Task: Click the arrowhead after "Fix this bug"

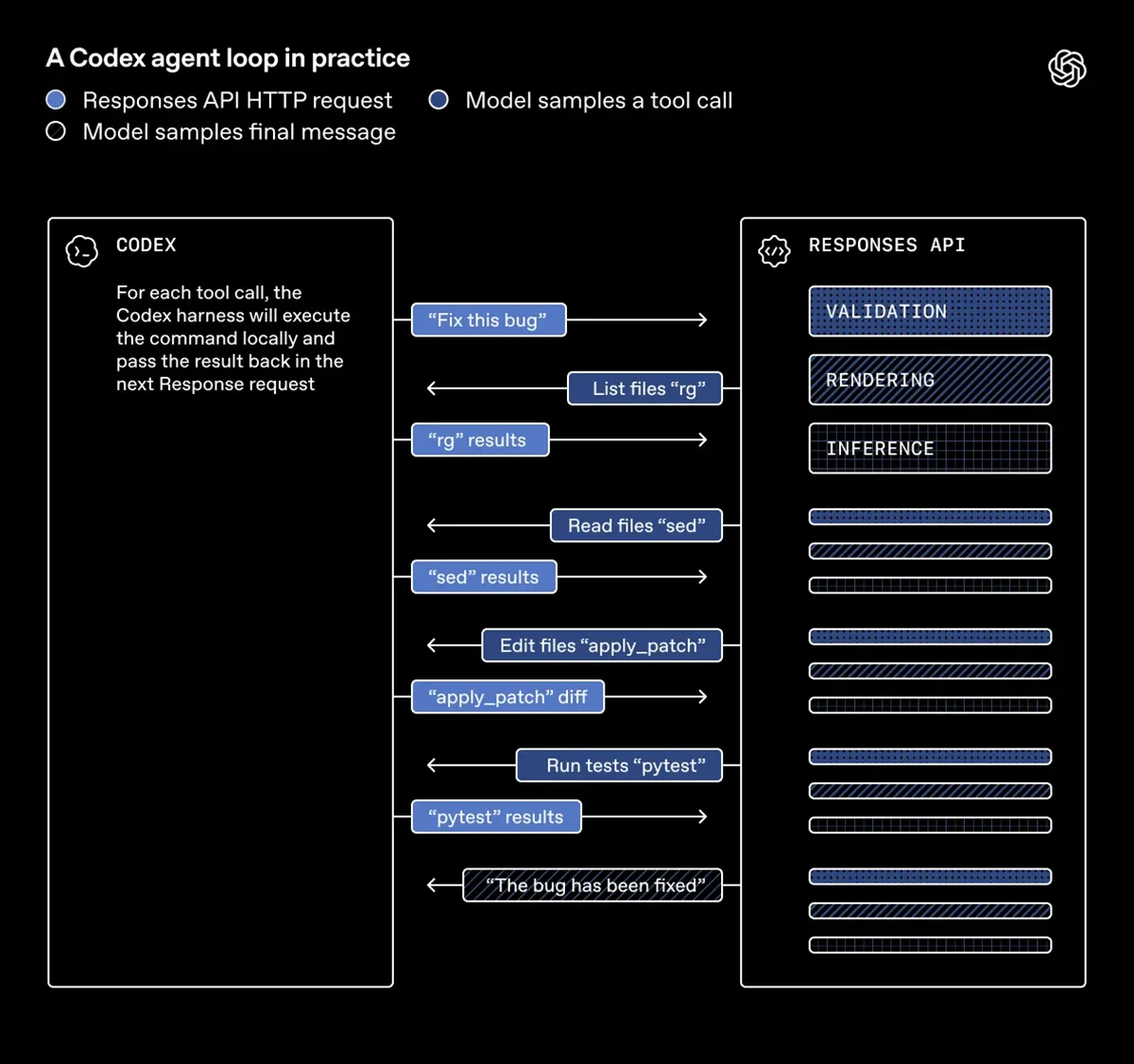Action: click(x=703, y=320)
